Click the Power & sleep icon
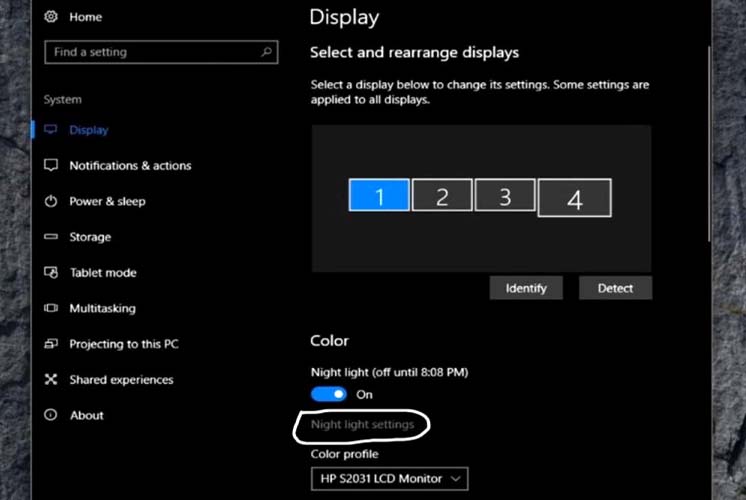The height and width of the screenshot is (500, 746). pos(51,201)
